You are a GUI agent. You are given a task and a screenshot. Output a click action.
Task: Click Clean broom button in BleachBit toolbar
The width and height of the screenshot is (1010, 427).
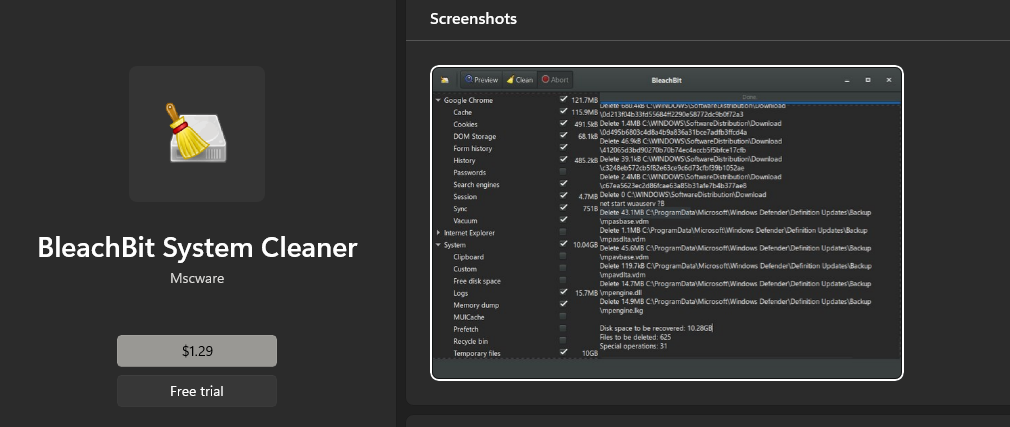(520, 80)
